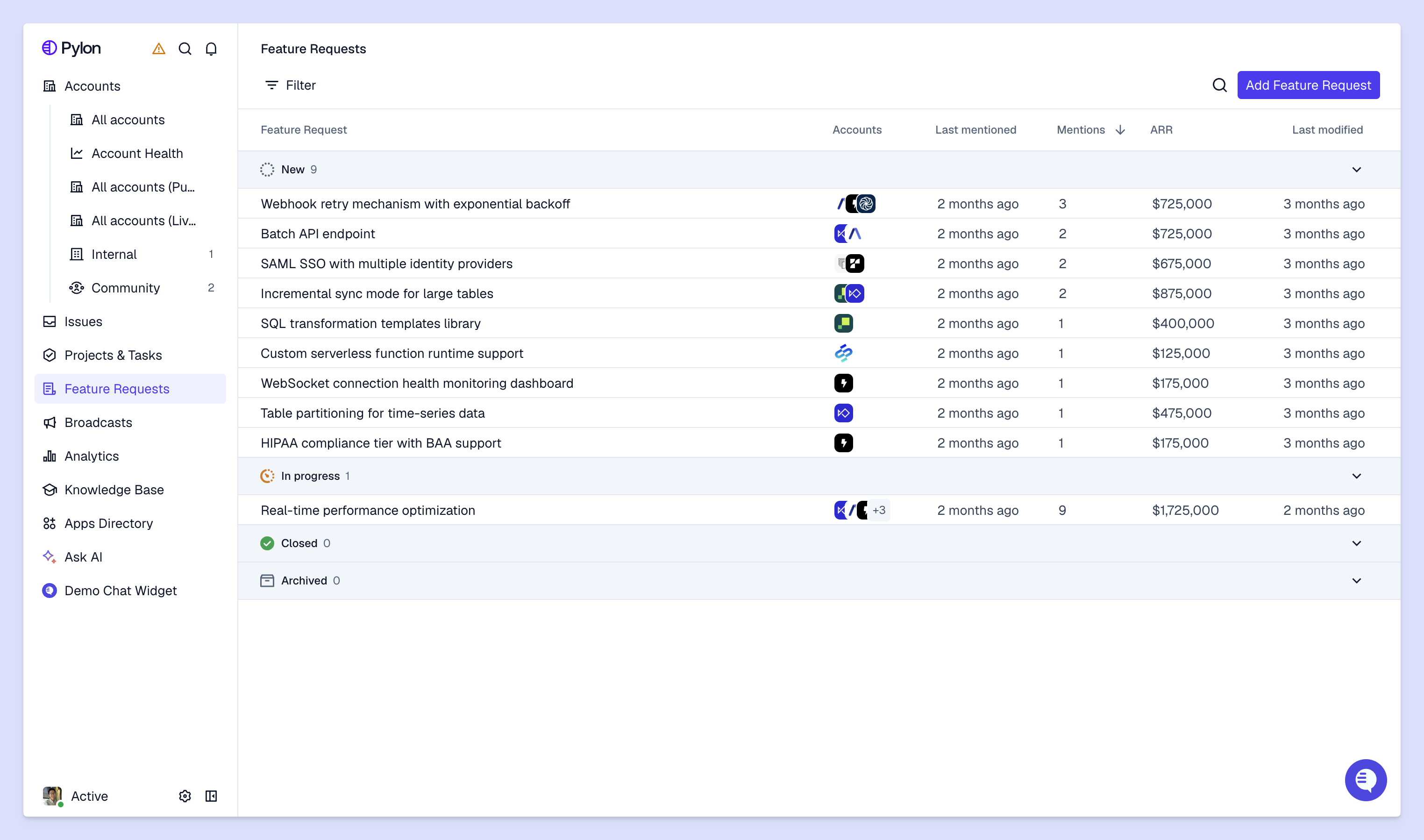Screen dimensions: 1424x840
Task: Click the warning triangle icon in sidebar header
Action: tap(158, 49)
